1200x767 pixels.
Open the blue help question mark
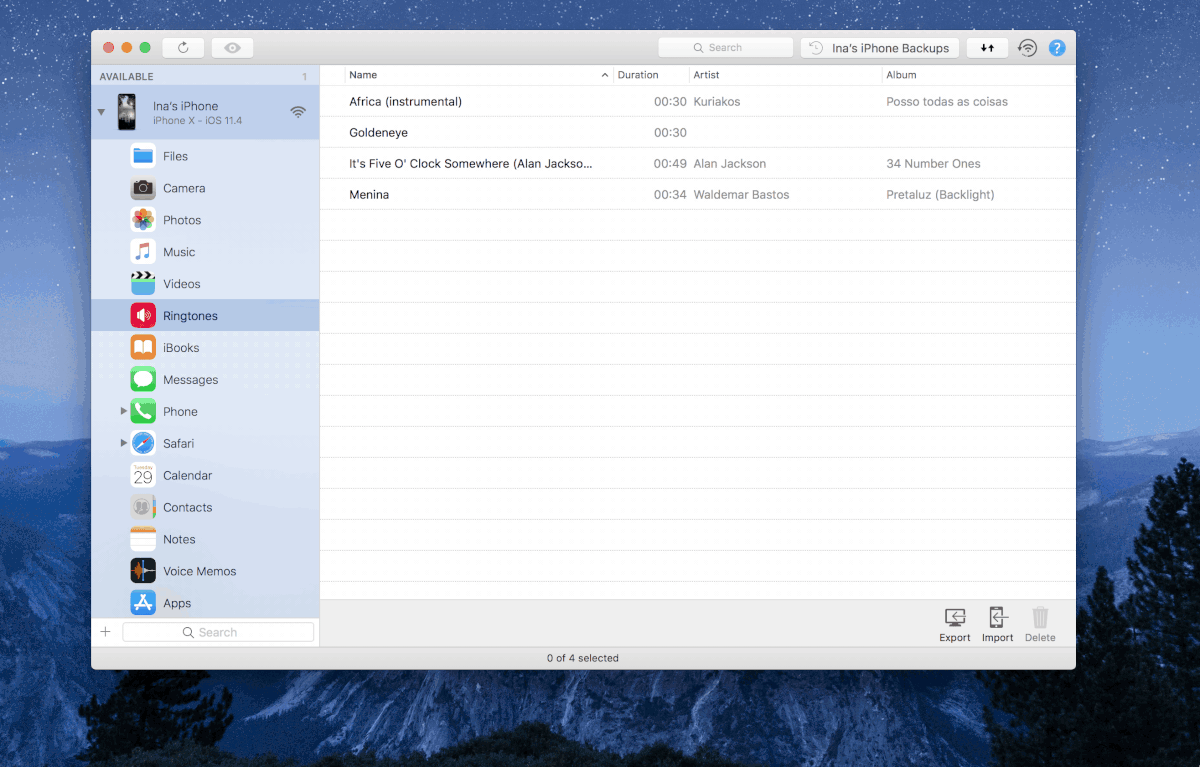[x=1057, y=48]
